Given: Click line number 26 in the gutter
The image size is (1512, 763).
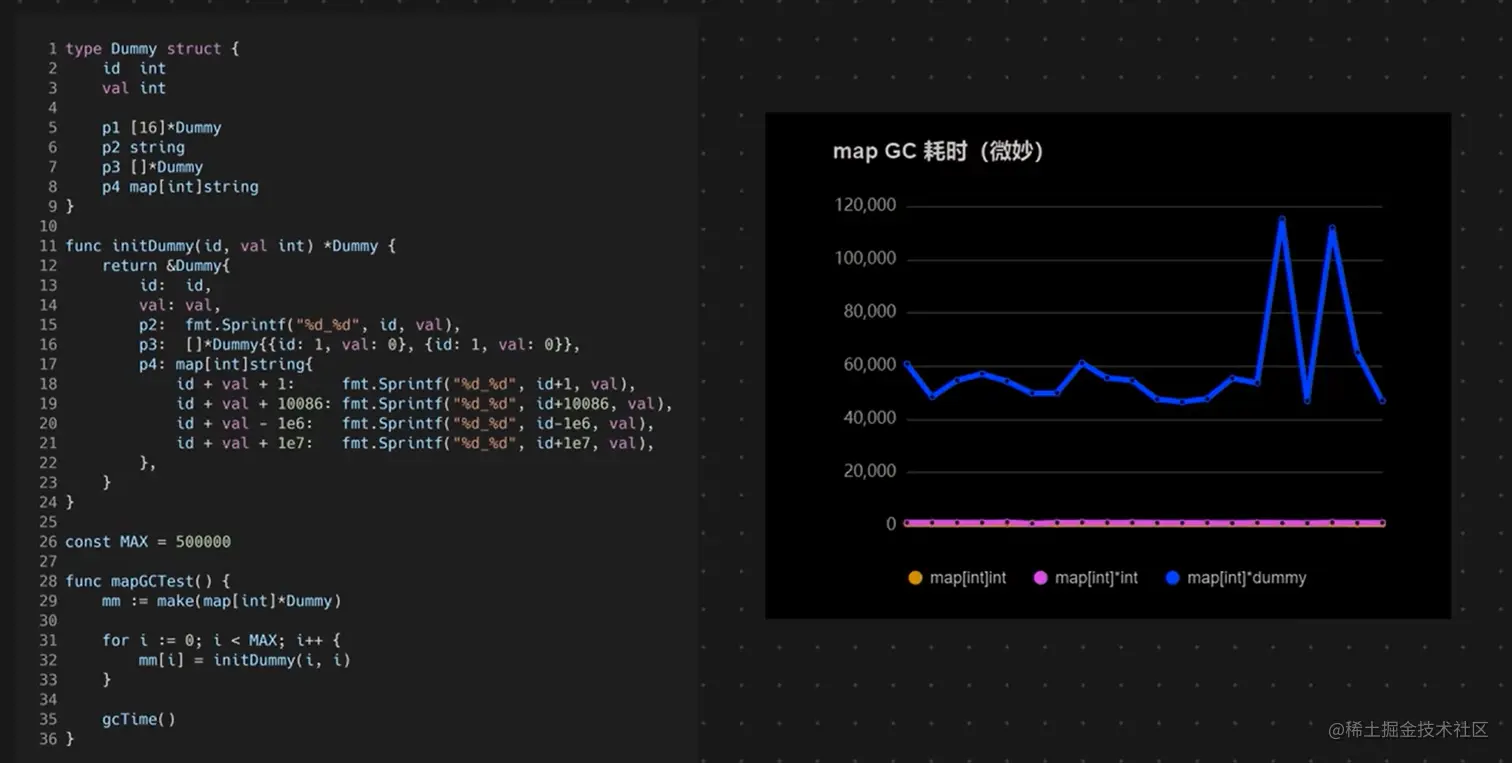Looking at the screenshot, I should [48, 541].
